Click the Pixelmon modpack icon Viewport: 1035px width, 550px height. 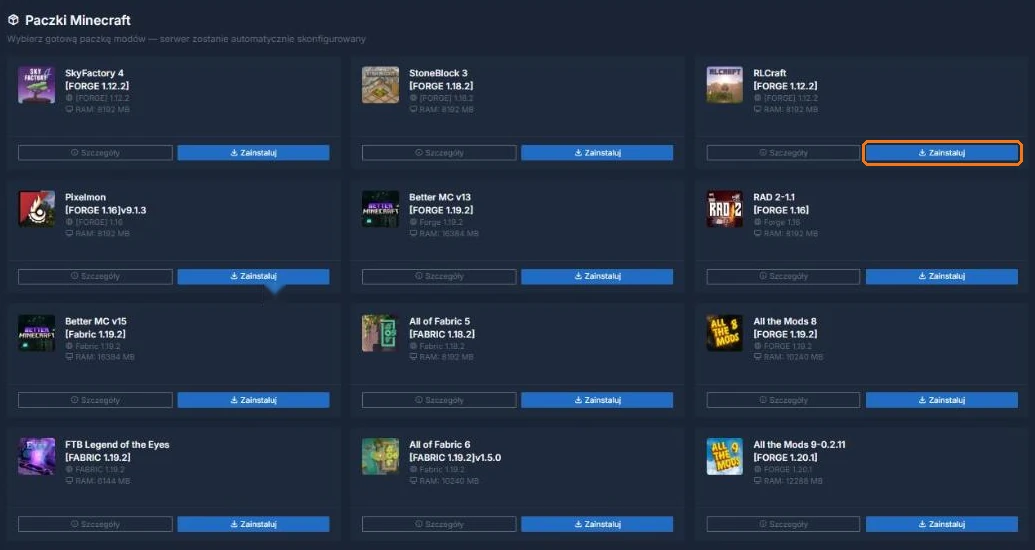[x=36, y=209]
